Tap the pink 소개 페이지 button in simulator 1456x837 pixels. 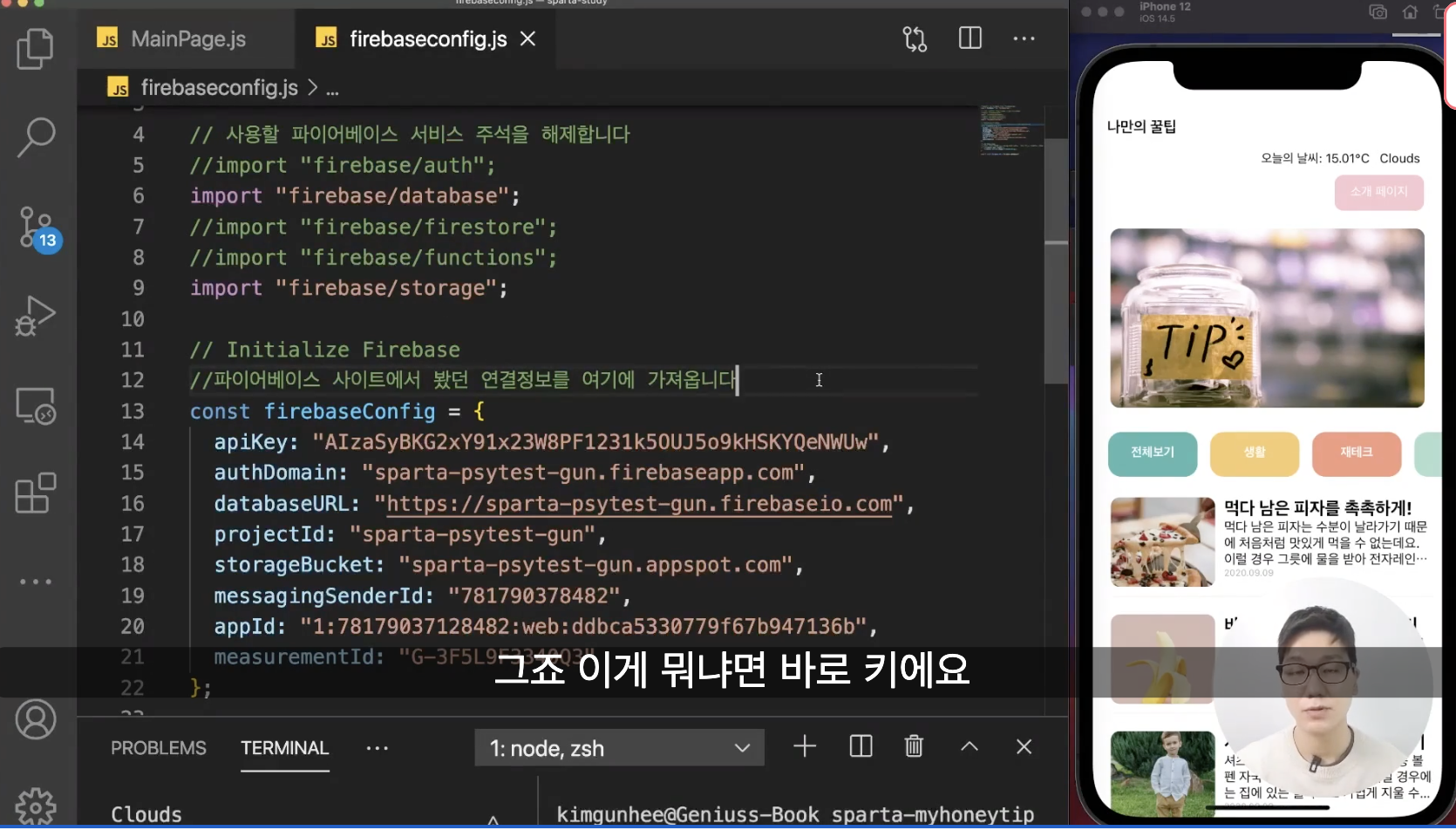1378,192
